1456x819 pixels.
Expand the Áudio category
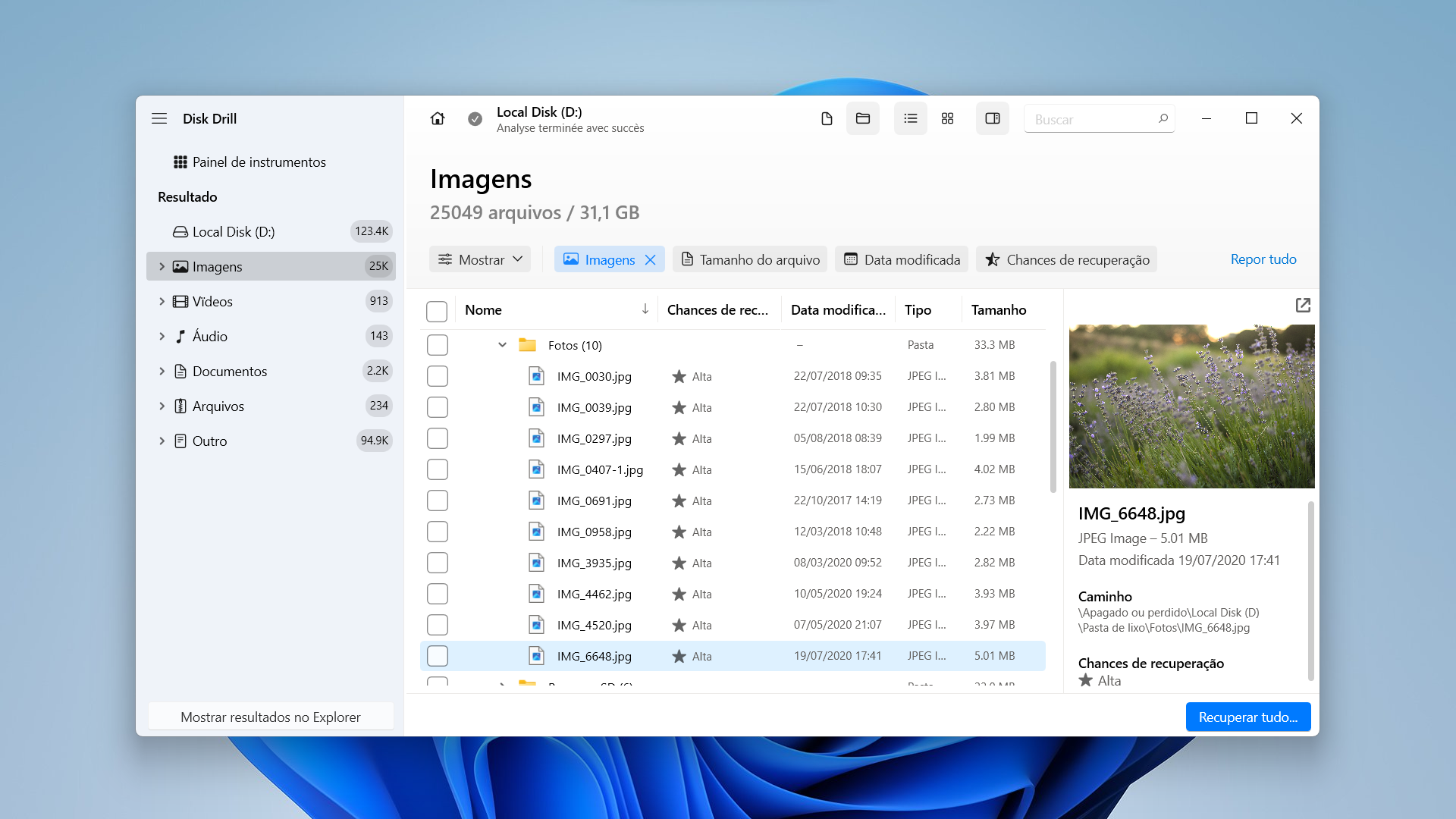tap(162, 337)
